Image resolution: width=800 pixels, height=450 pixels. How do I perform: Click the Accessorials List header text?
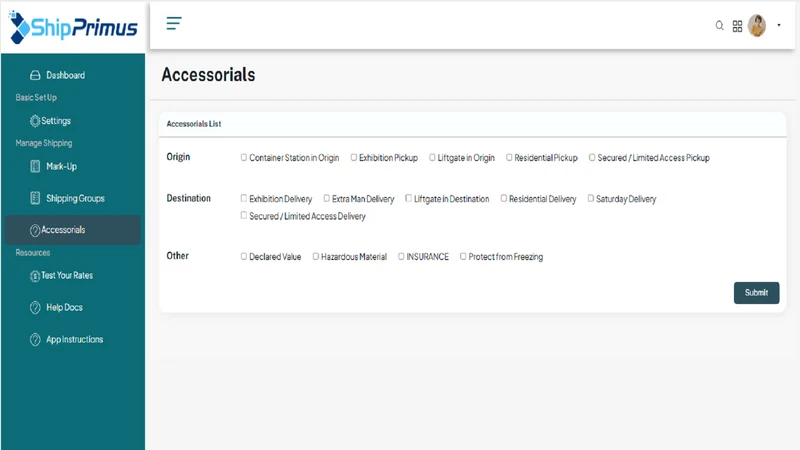[194, 124]
